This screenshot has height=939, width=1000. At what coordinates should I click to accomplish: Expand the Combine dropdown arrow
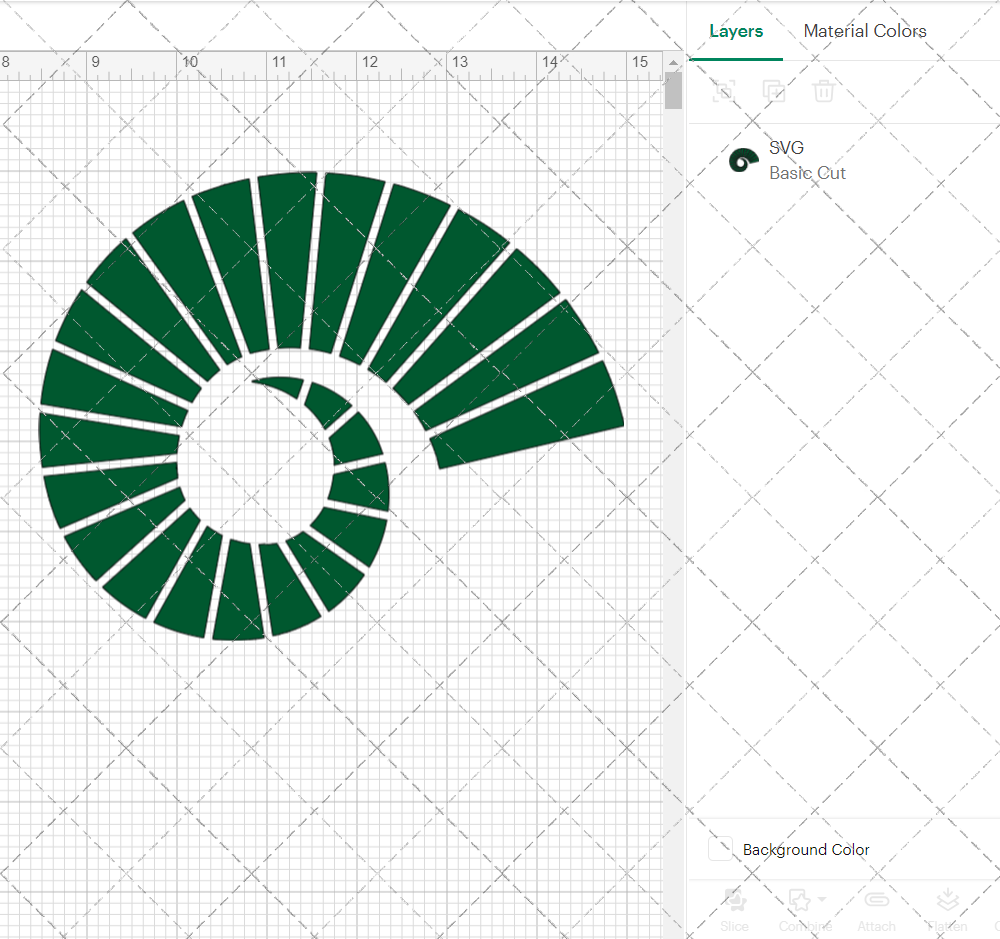[822, 899]
